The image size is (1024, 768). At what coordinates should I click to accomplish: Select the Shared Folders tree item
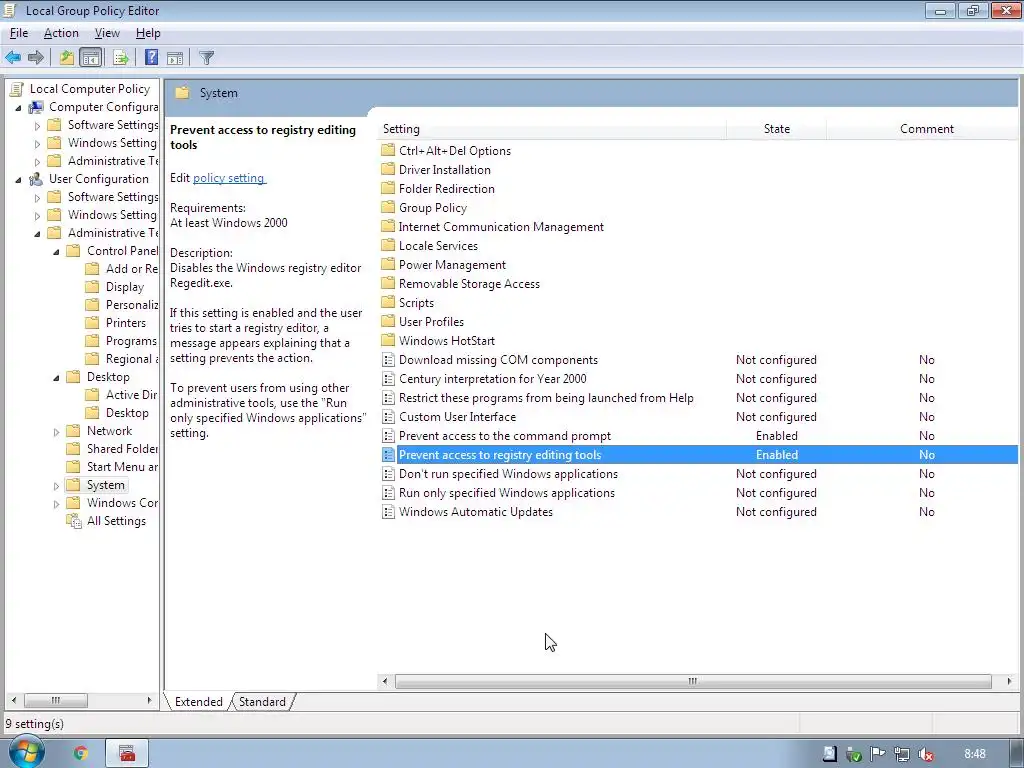(122, 449)
